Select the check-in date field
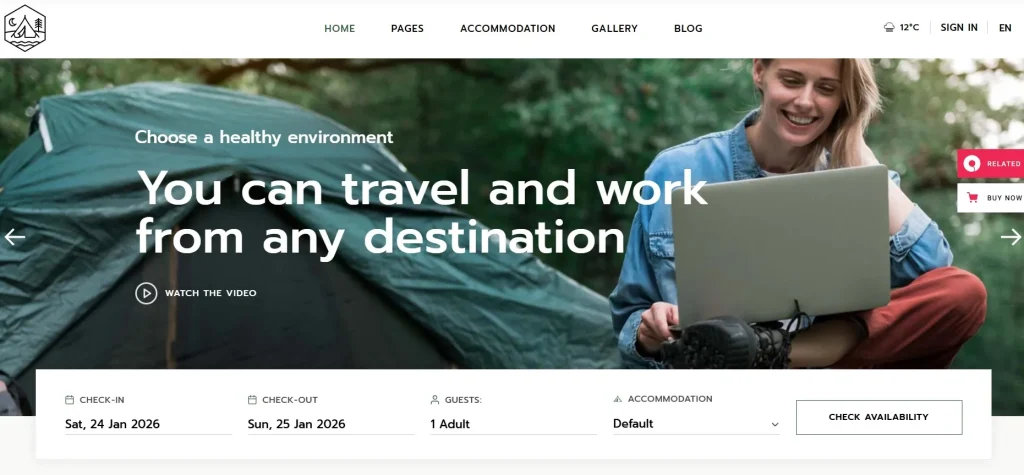Image resolution: width=1024 pixels, height=475 pixels. click(148, 424)
